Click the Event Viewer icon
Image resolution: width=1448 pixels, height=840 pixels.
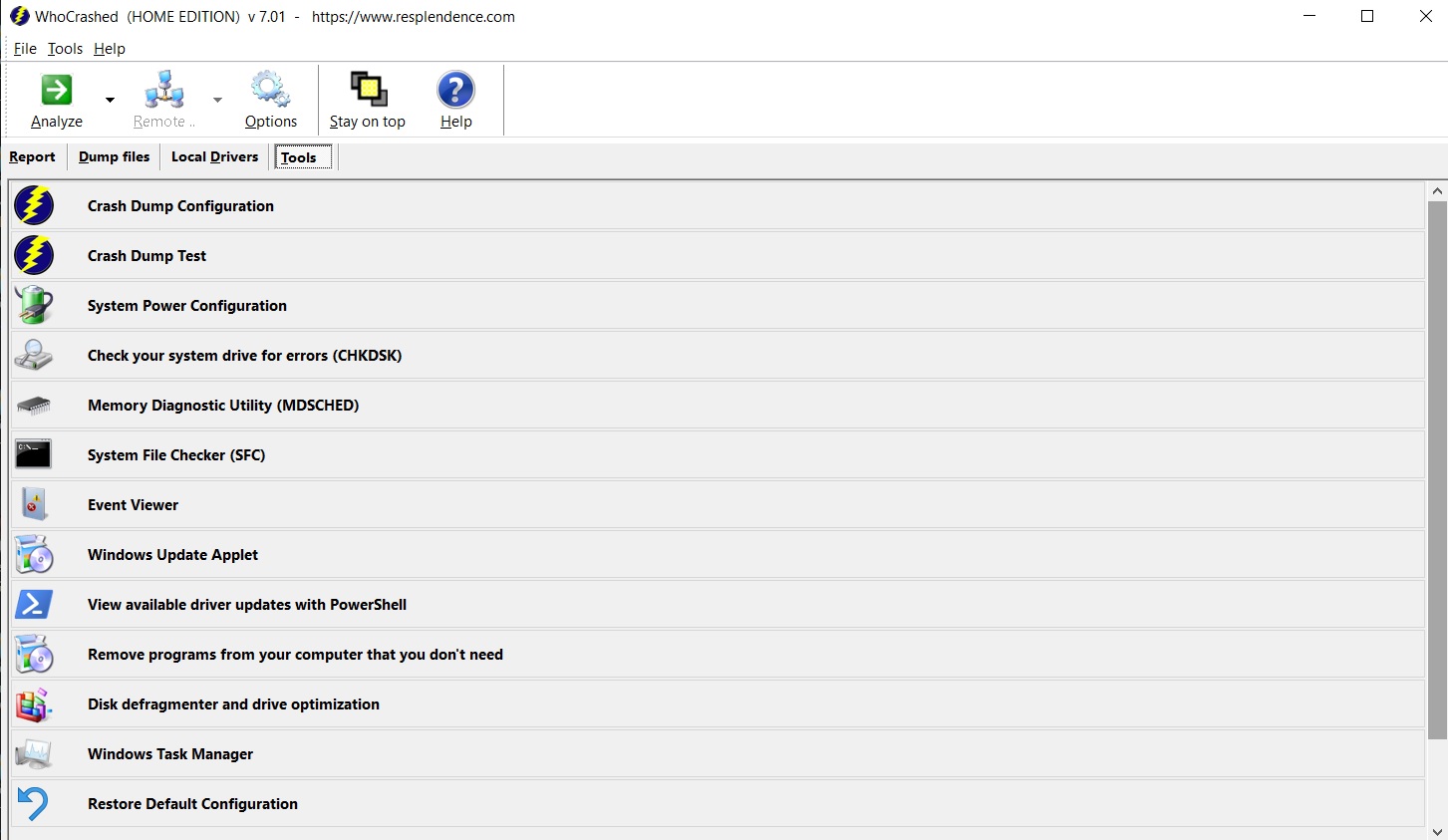click(34, 504)
